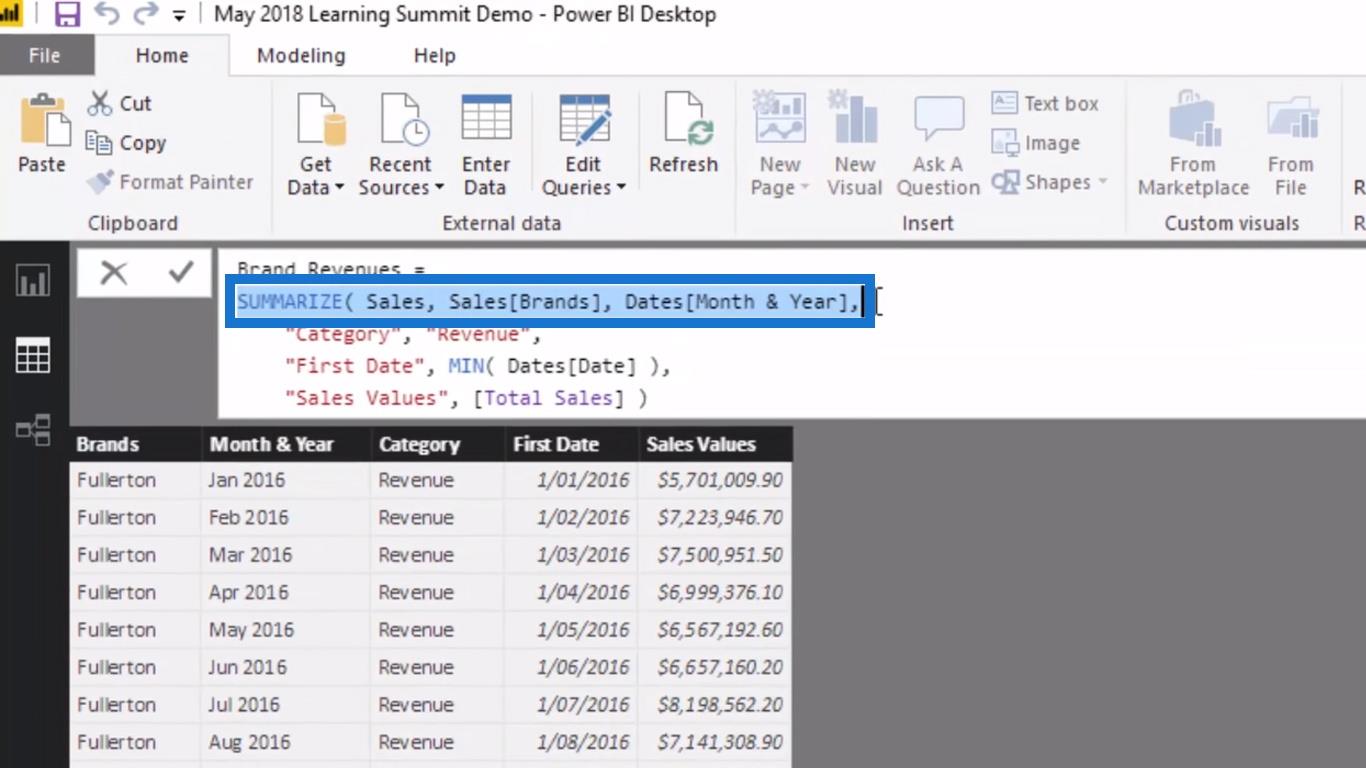Open the Quick Access Toolbar customize arrow
The image size is (1366, 768).
tap(179, 16)
